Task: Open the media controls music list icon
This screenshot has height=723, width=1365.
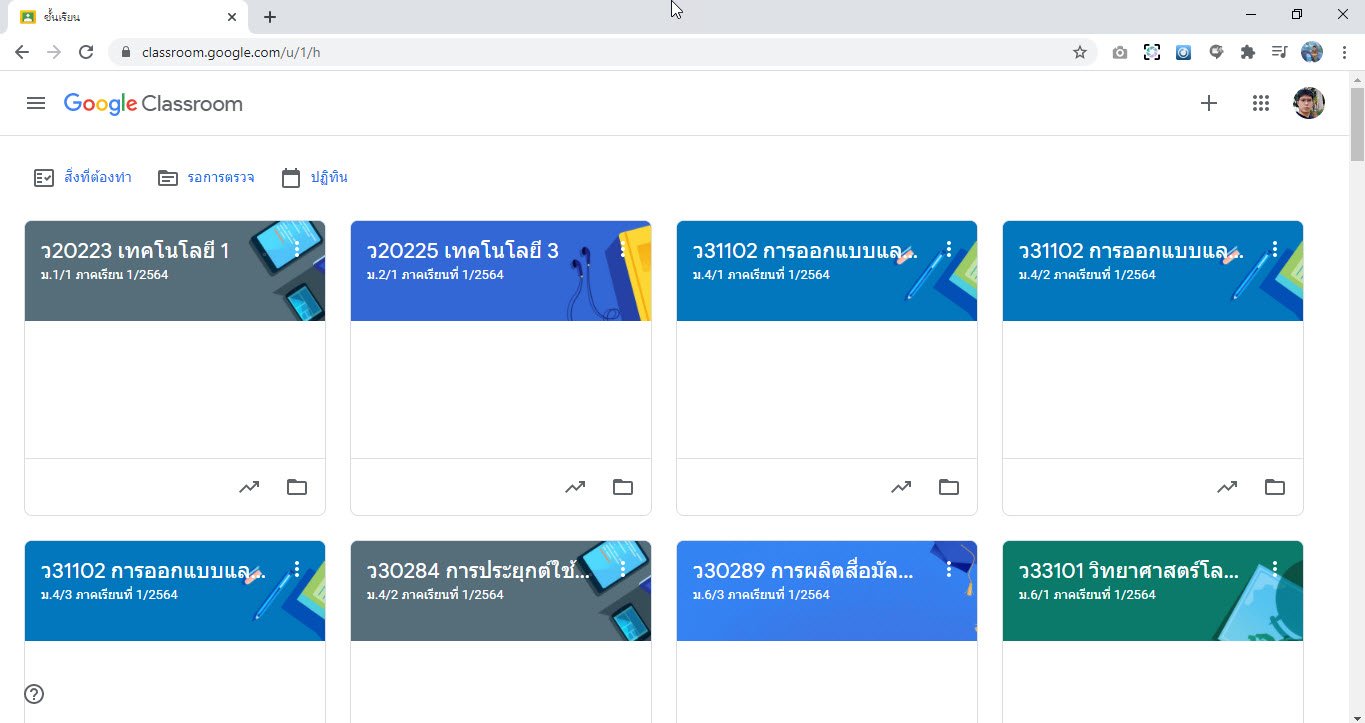Action: point(1280,52)
